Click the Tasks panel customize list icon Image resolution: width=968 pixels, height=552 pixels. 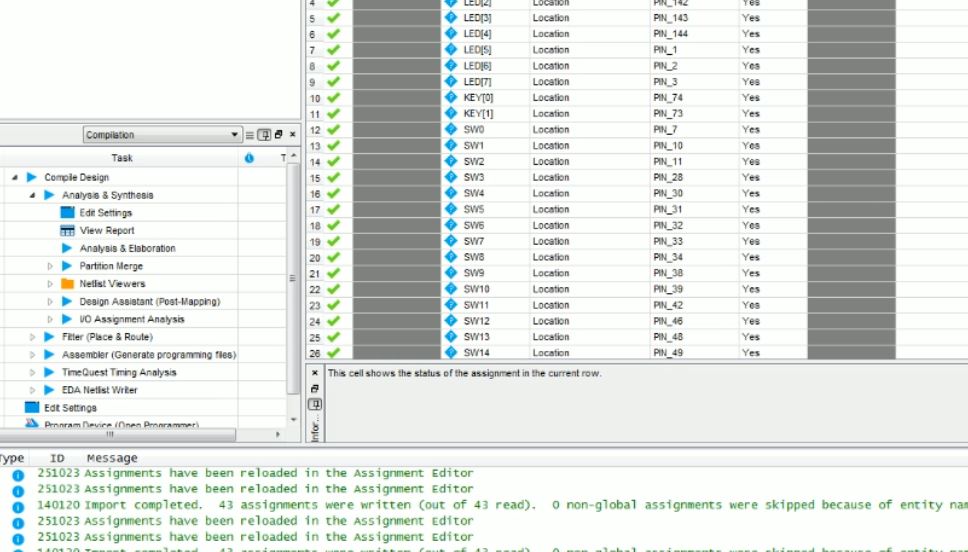point(250,135)
